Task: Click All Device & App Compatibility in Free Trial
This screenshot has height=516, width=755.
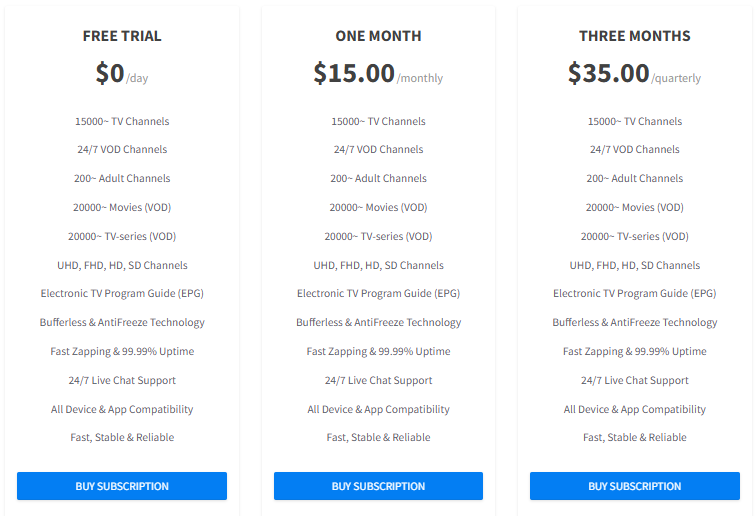Action: (122, 410)
